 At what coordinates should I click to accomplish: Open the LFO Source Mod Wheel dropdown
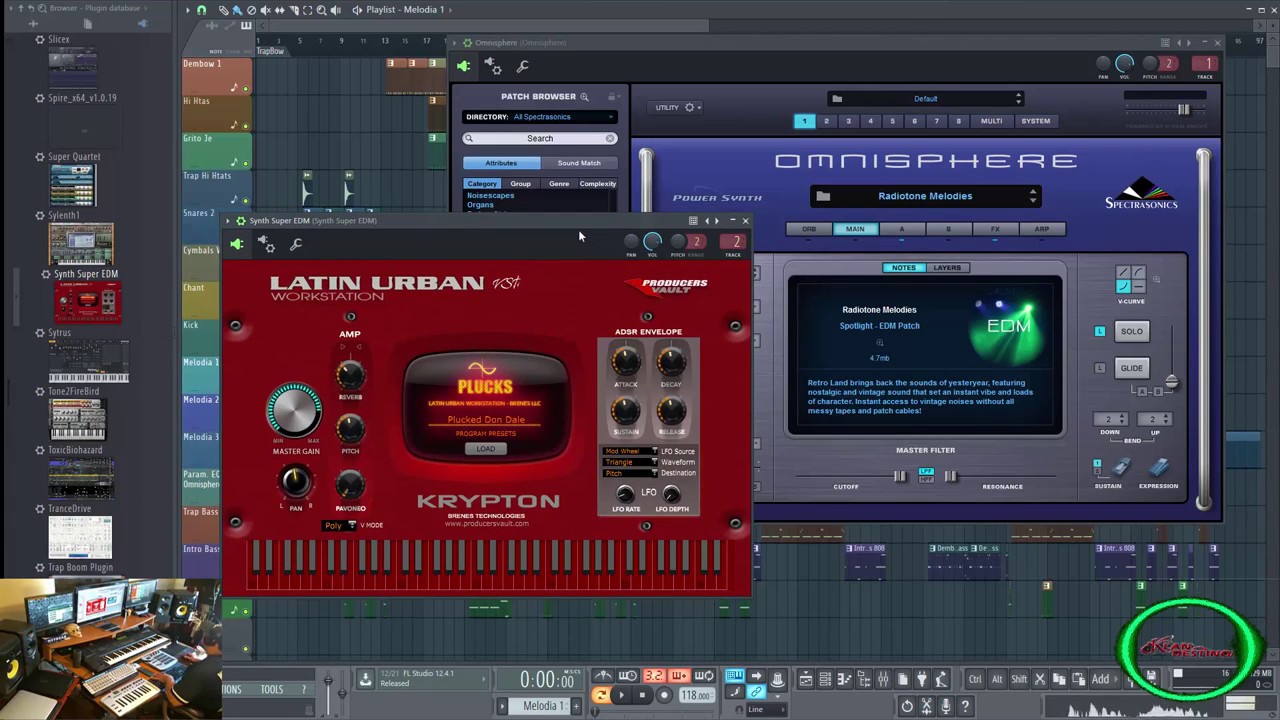(630, 451)
